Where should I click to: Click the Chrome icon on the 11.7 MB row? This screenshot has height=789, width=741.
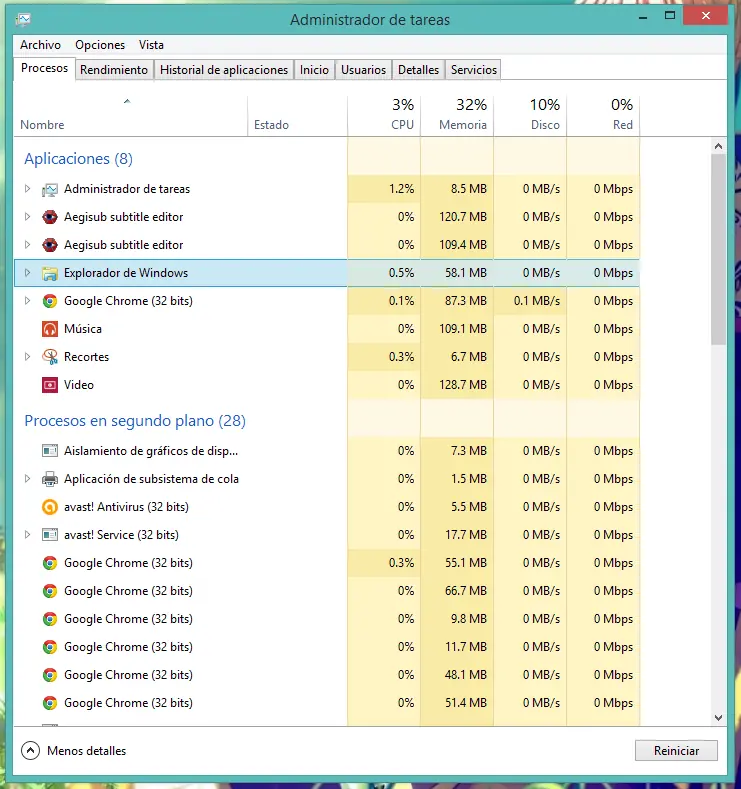[x=50, y=647]
